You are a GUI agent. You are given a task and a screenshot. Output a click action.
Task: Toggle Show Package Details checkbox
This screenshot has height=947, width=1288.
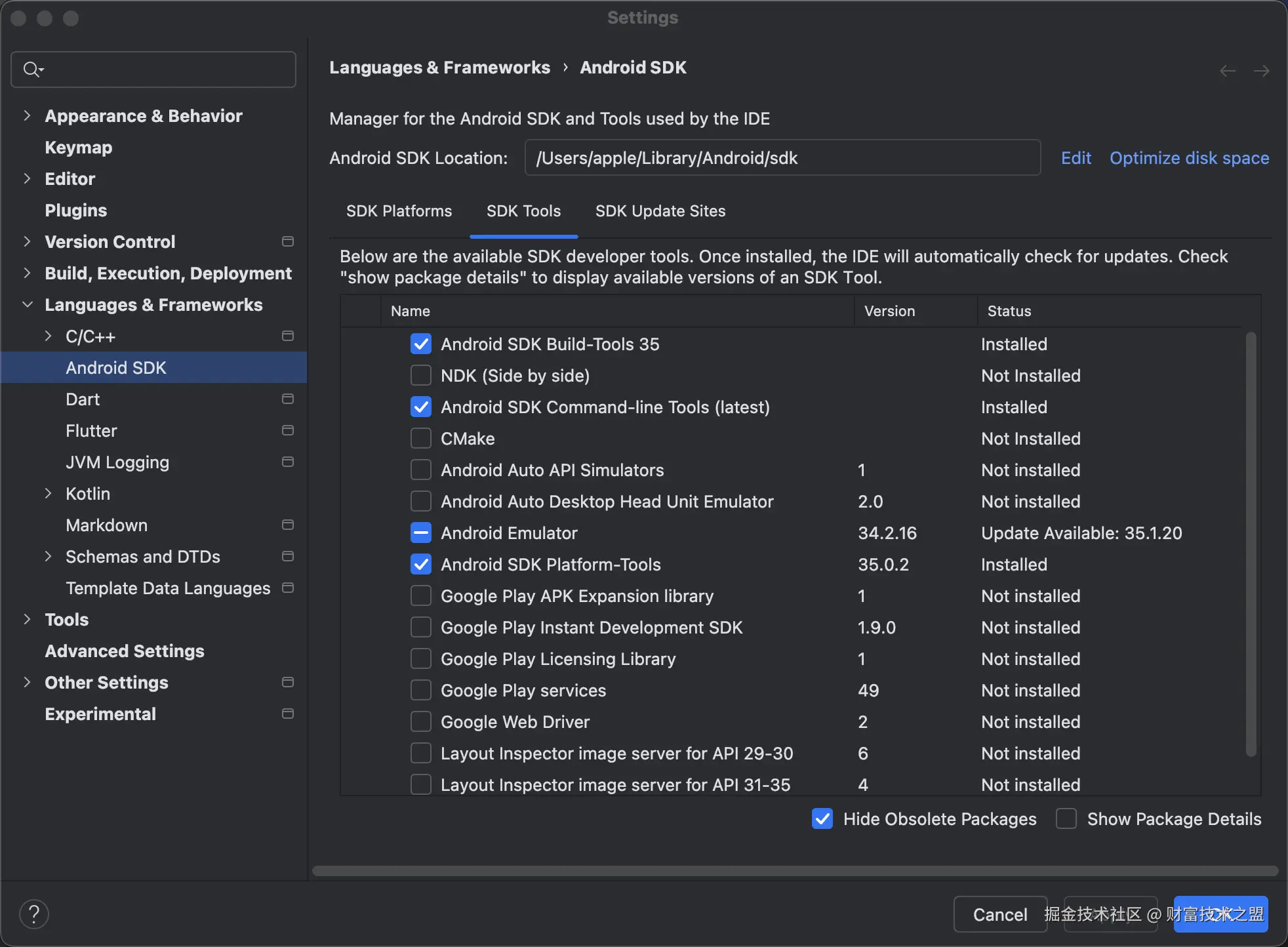click(x=1066, y=818)
